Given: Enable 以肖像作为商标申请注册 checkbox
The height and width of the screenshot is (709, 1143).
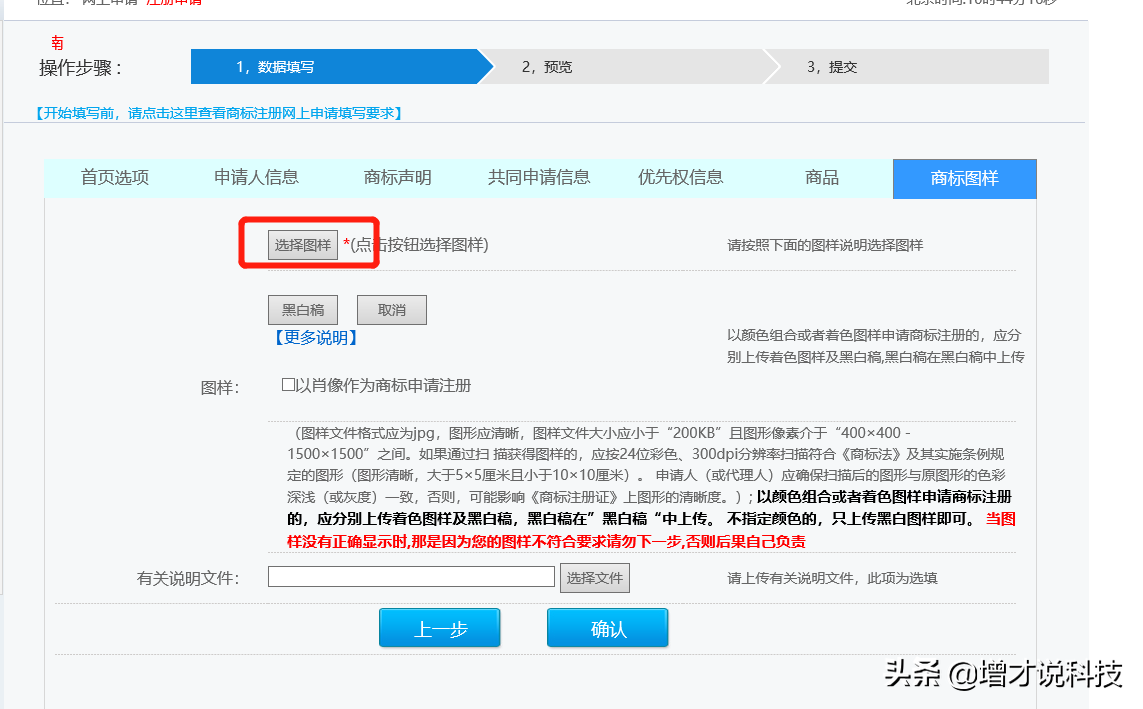Looking at the screenshot, I should 289,385.
